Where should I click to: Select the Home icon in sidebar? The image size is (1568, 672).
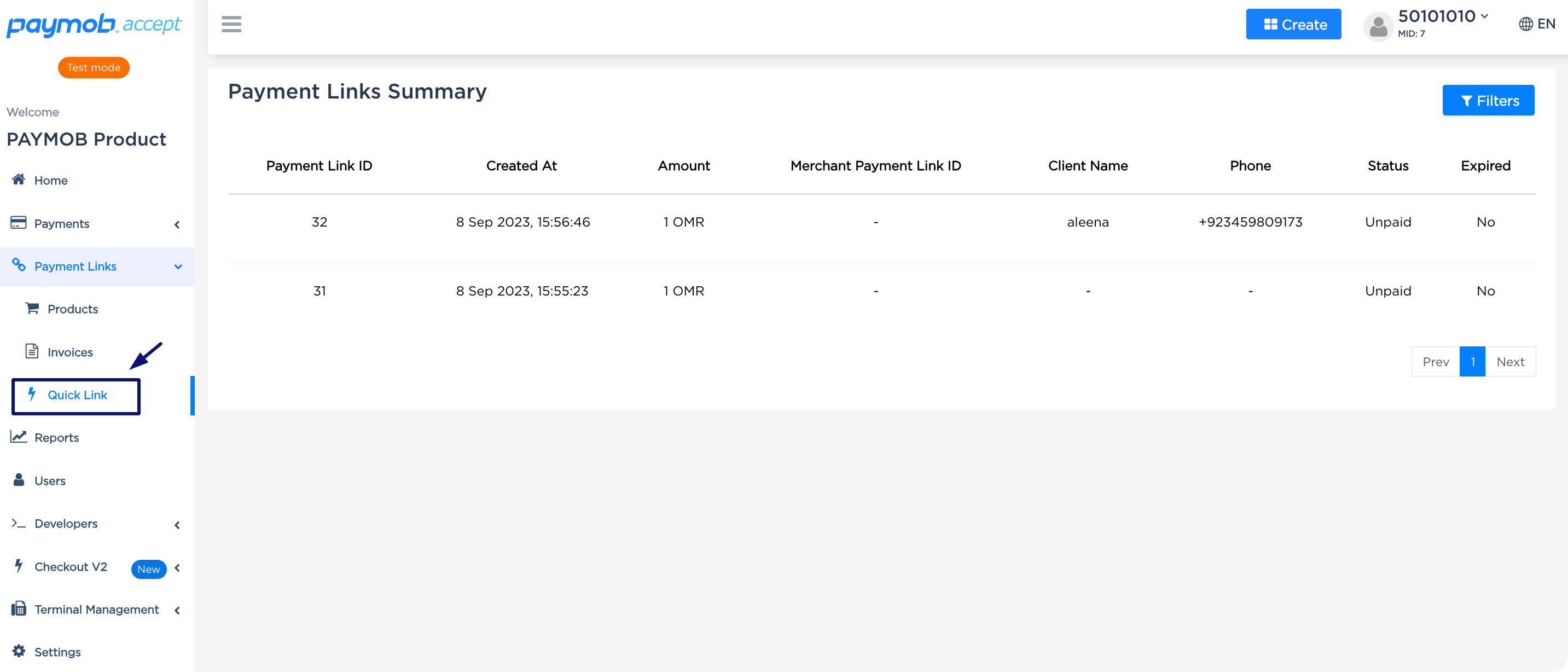click(x=18, y=179)
